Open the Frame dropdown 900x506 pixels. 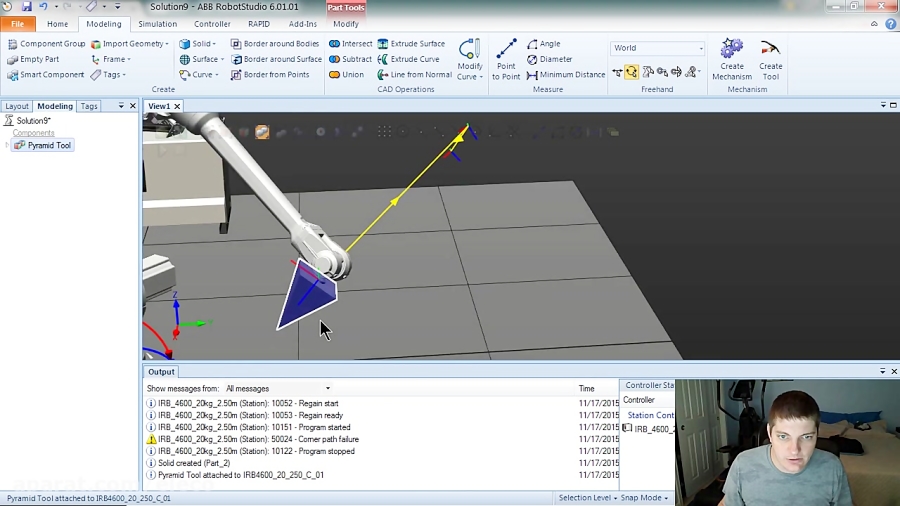tap(111, 59)
